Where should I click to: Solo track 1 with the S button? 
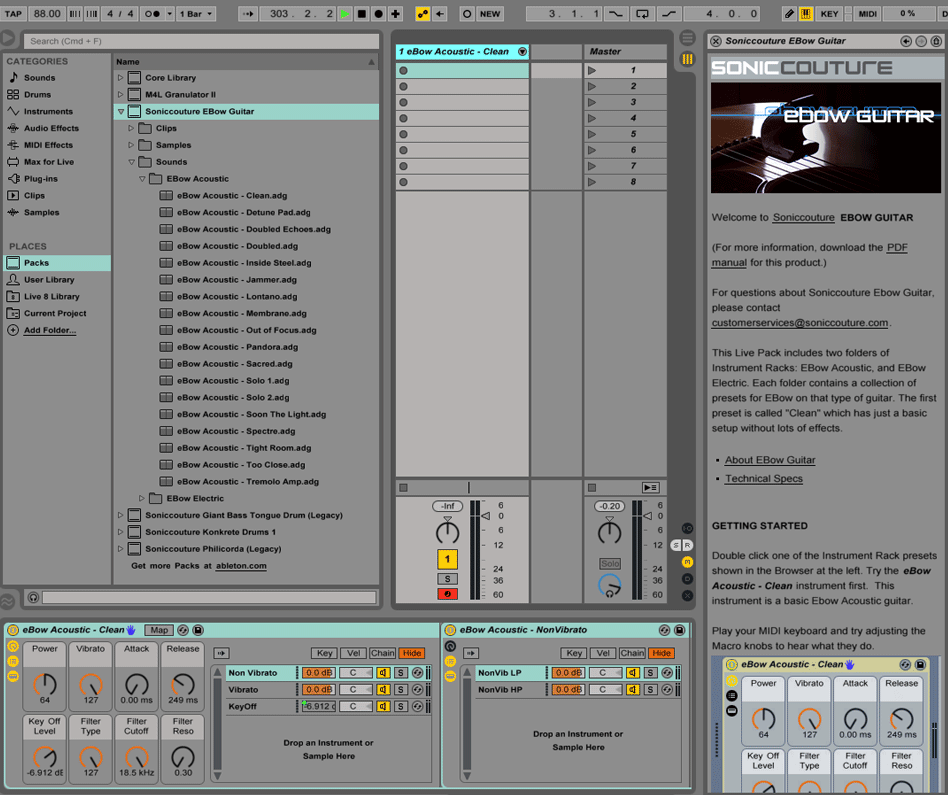click(x=447, y=579)
